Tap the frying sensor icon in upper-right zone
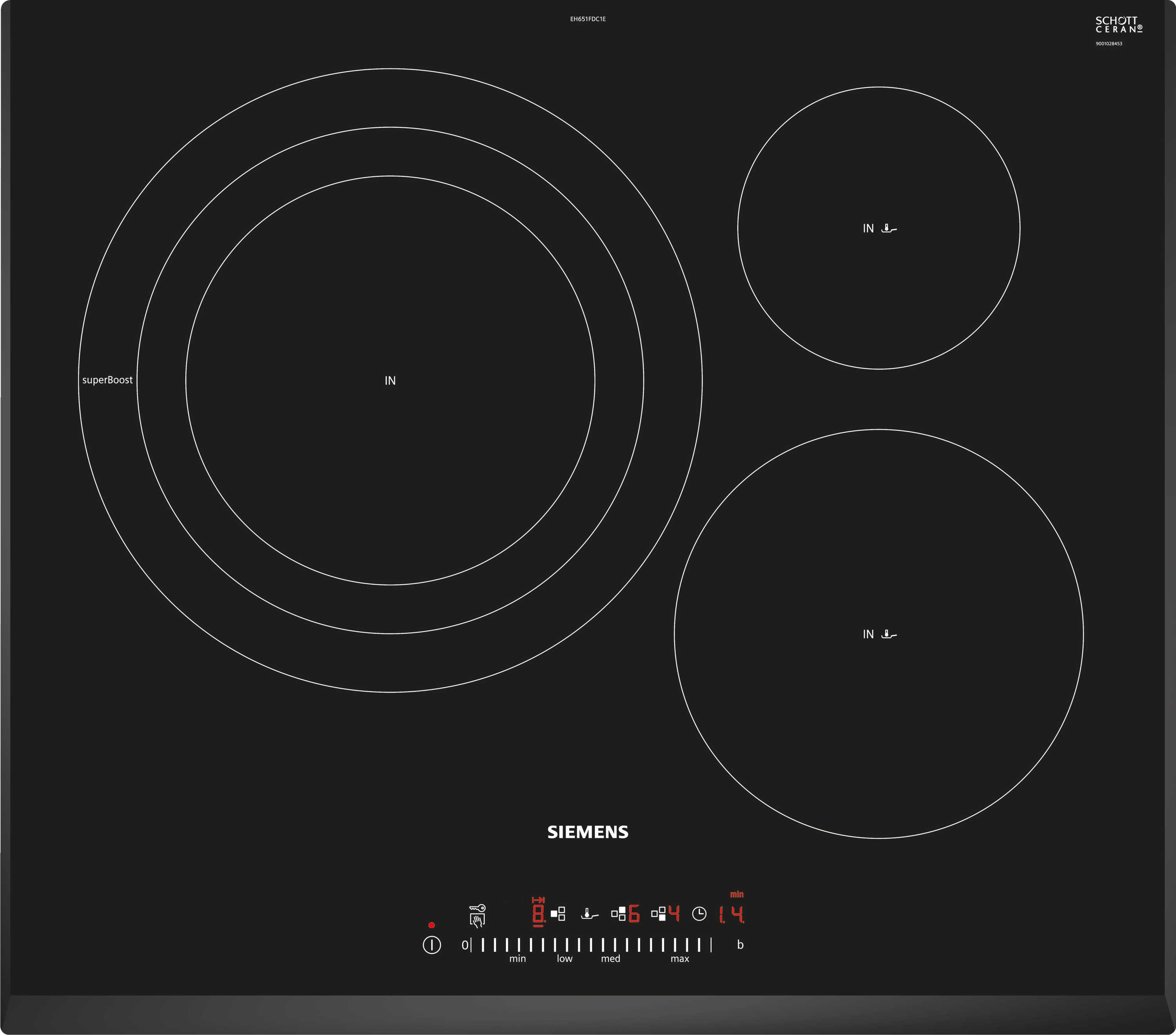The height and width of the screenshot is (1035, 1176). [x=889, y=228]
